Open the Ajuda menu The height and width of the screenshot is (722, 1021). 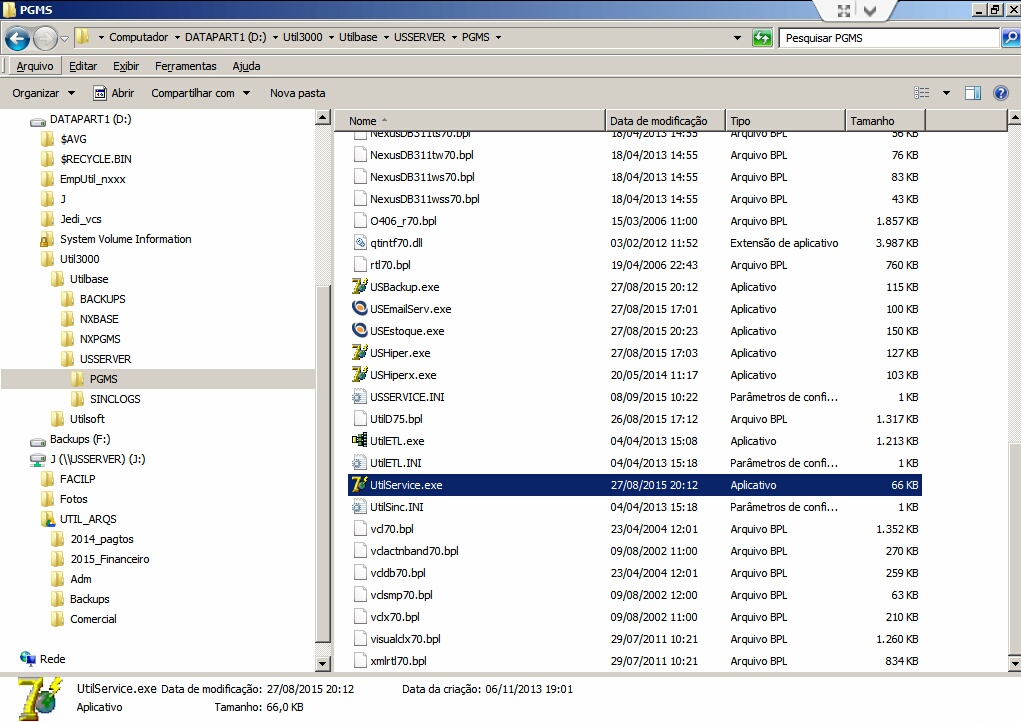tap(246, 66)
